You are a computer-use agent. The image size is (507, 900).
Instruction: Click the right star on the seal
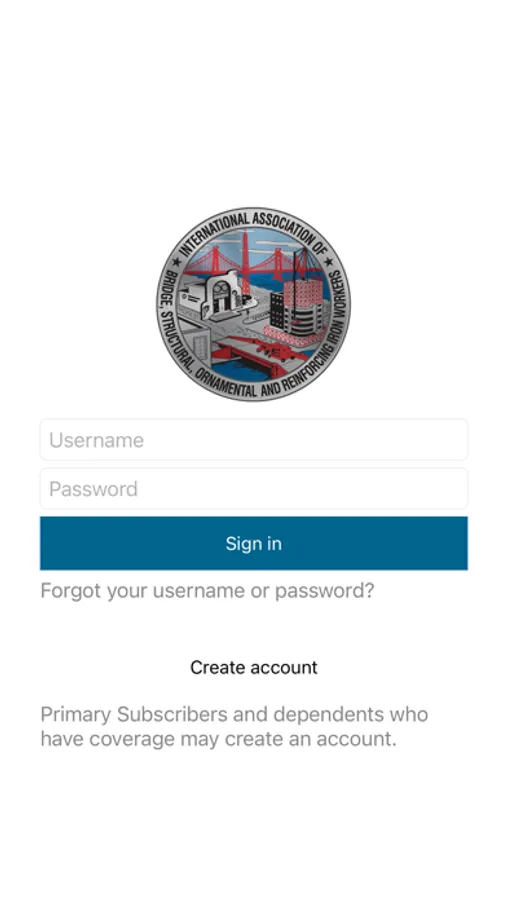pyautogui.click(x=329, y=262)
